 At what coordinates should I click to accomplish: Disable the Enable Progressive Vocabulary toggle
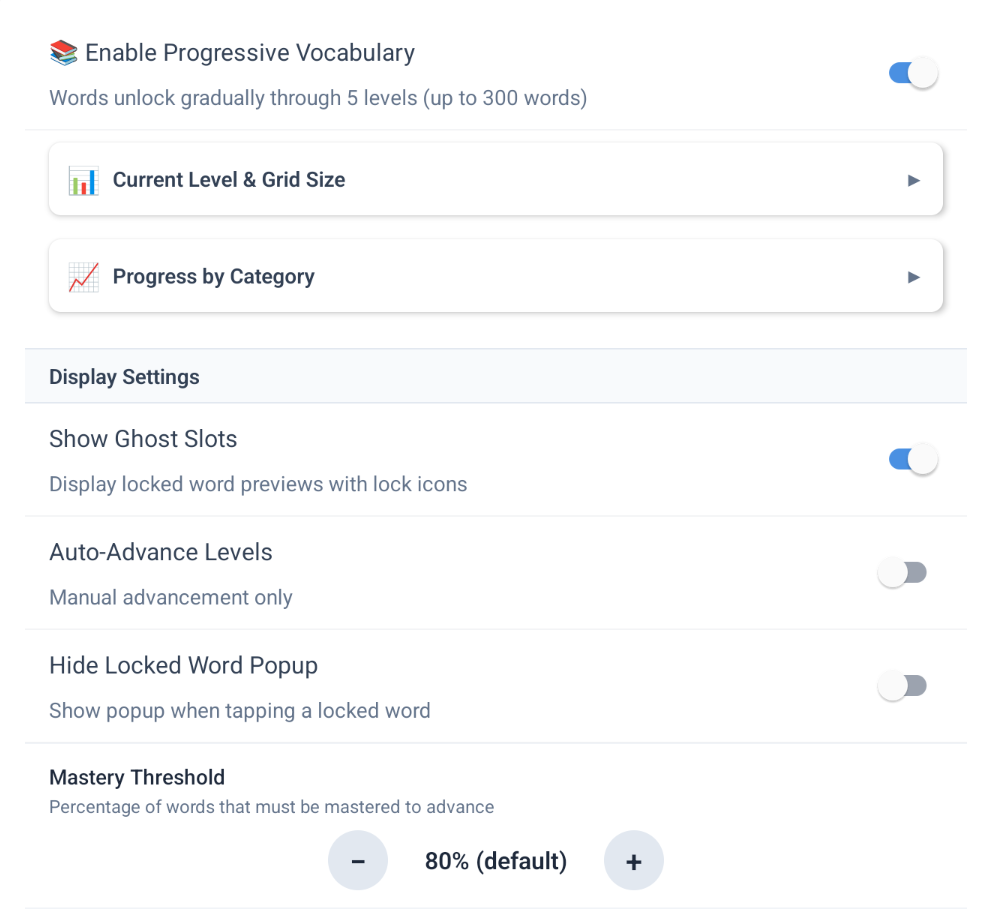pyautogui.click(x=913, y=73)
